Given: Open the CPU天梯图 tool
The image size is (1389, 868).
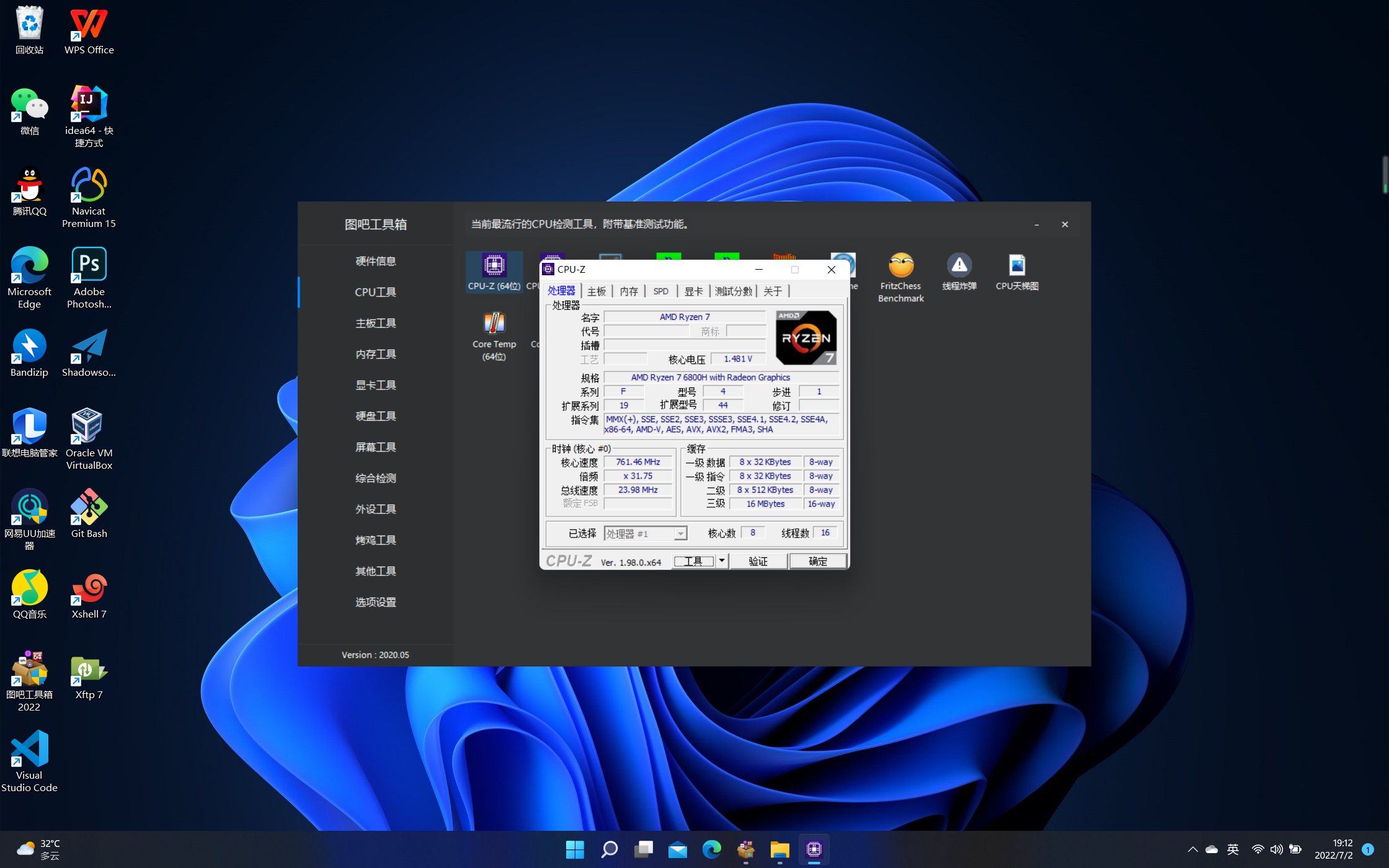Looking at the screenshot, I should click(x=1017, y=272).
